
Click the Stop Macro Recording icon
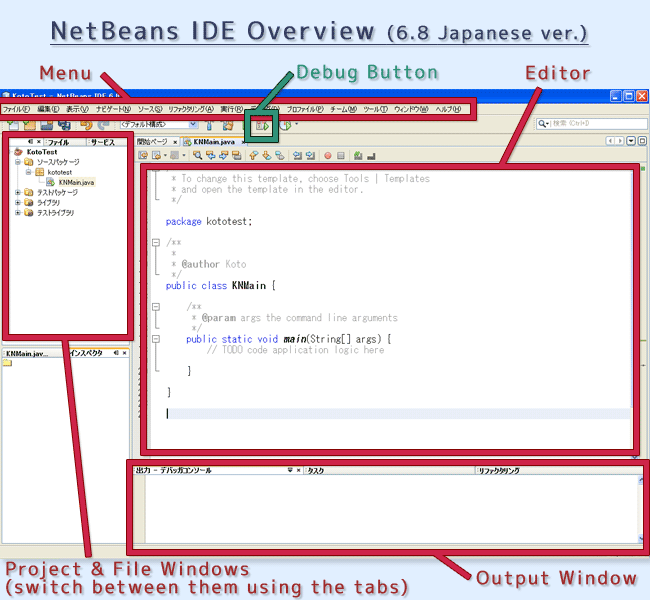[x=341, y=155]
